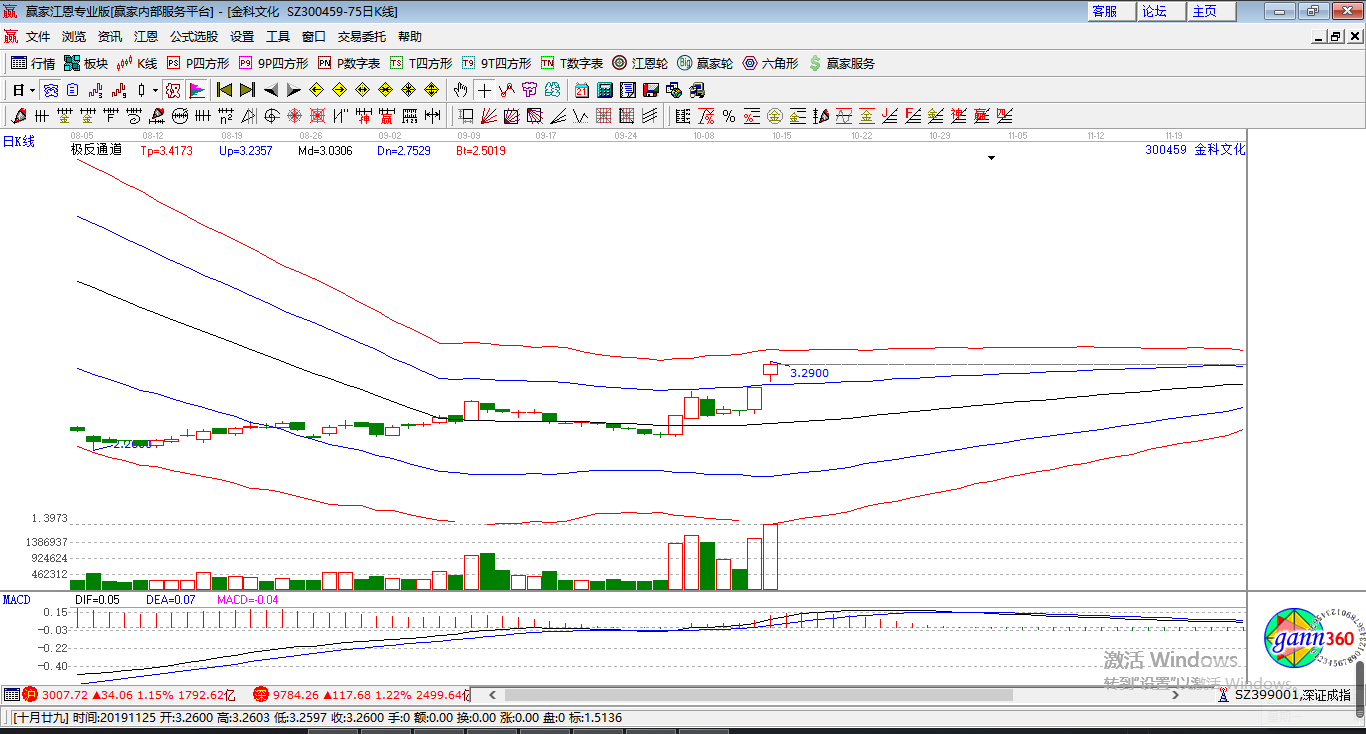
Task: Switch to the K线 chart view
Action: point(137,63)
